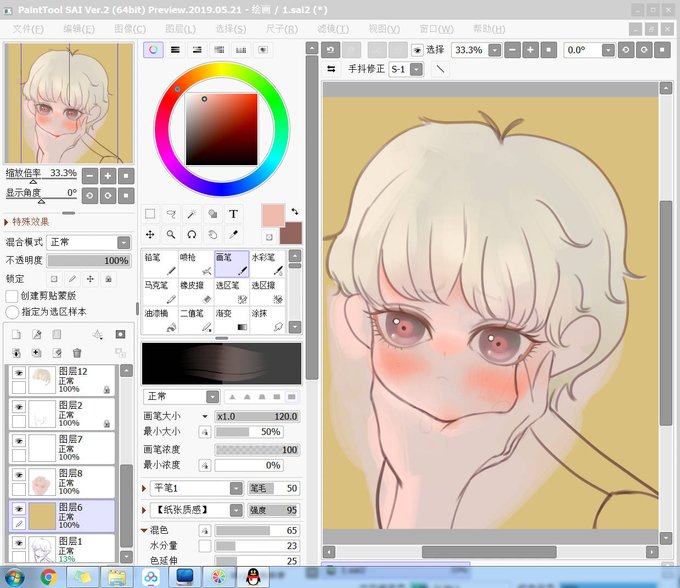Hide layer 图层6 with eye icon

tap(19, 509)
